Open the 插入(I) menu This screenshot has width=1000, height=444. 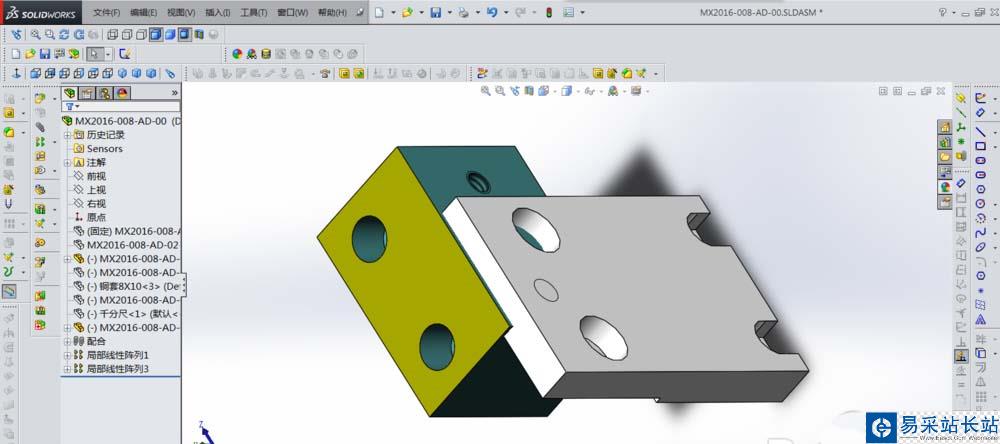[x=218, y=13]
